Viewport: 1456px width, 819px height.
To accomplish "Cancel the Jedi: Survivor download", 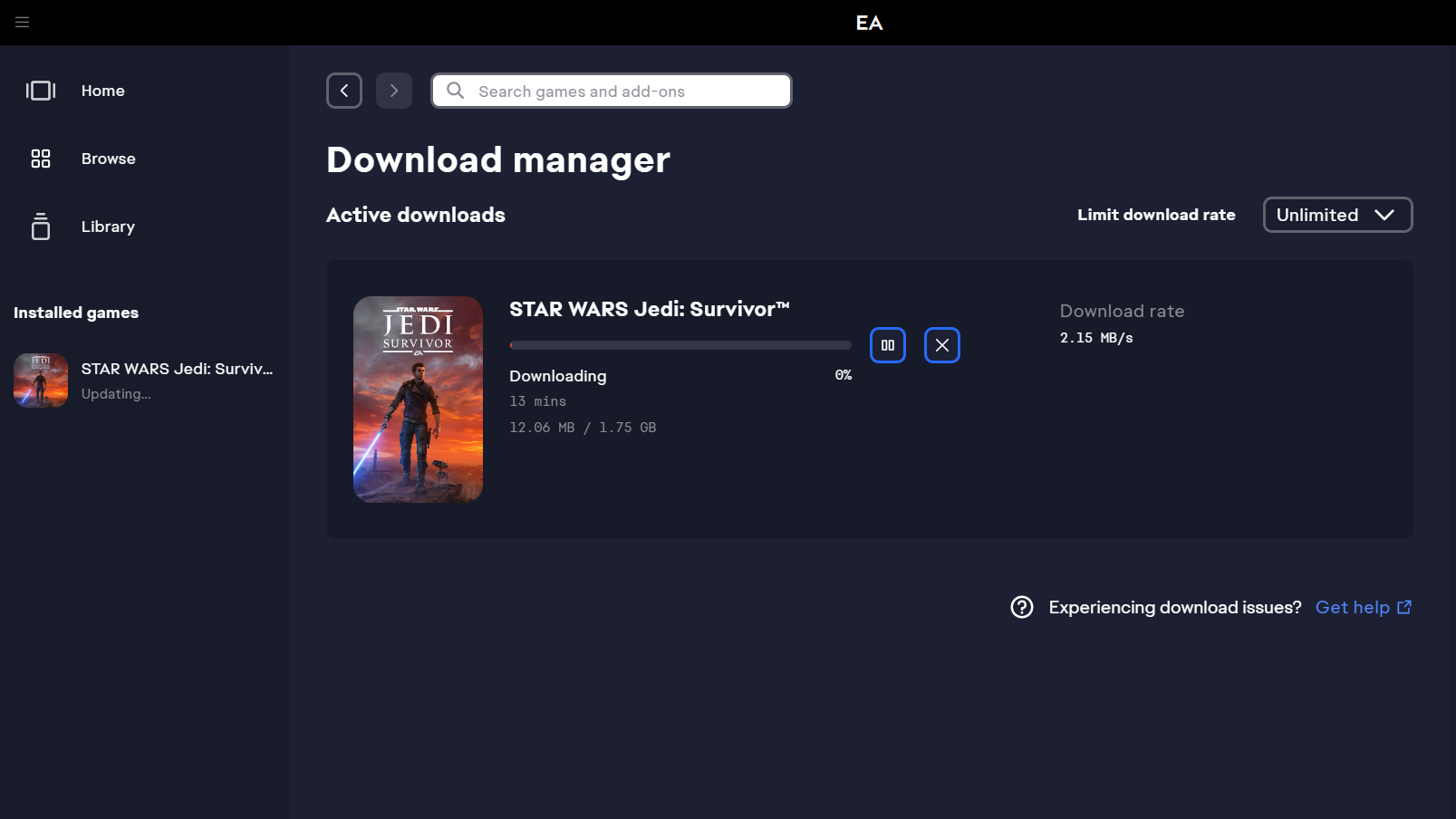I will click(942, 345).
